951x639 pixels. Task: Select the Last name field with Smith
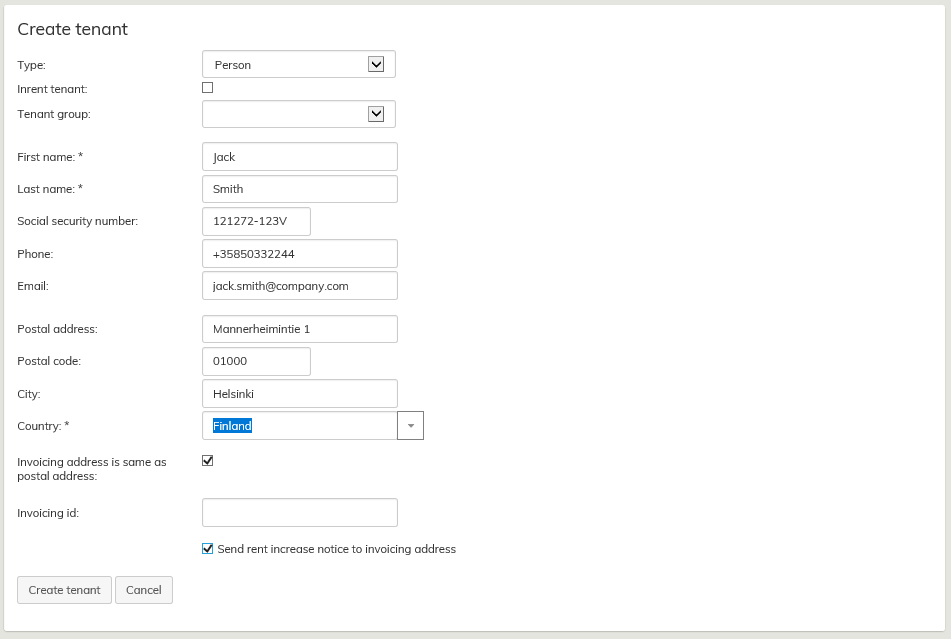click(300, 189)
